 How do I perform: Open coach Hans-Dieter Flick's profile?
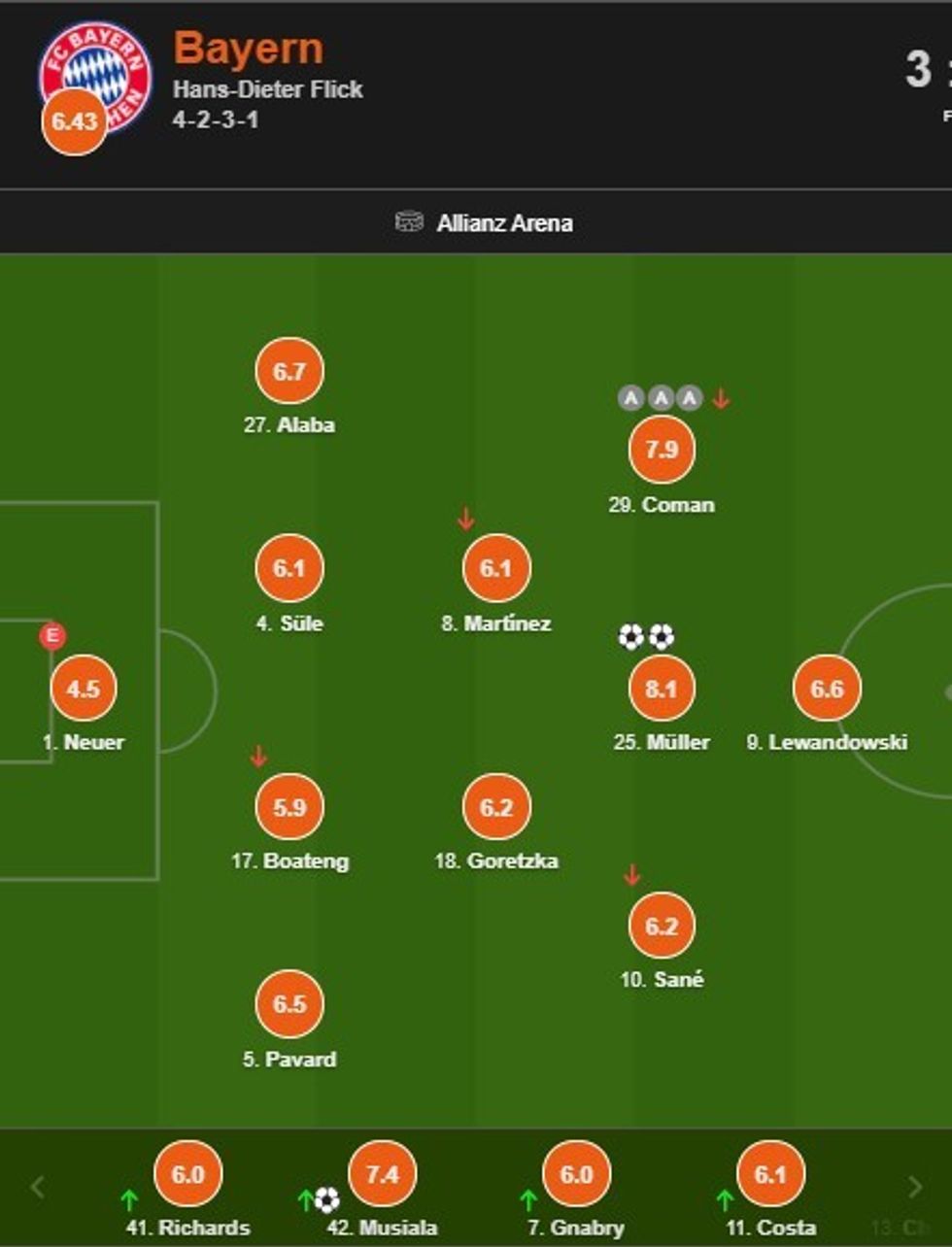coord(268,89)
